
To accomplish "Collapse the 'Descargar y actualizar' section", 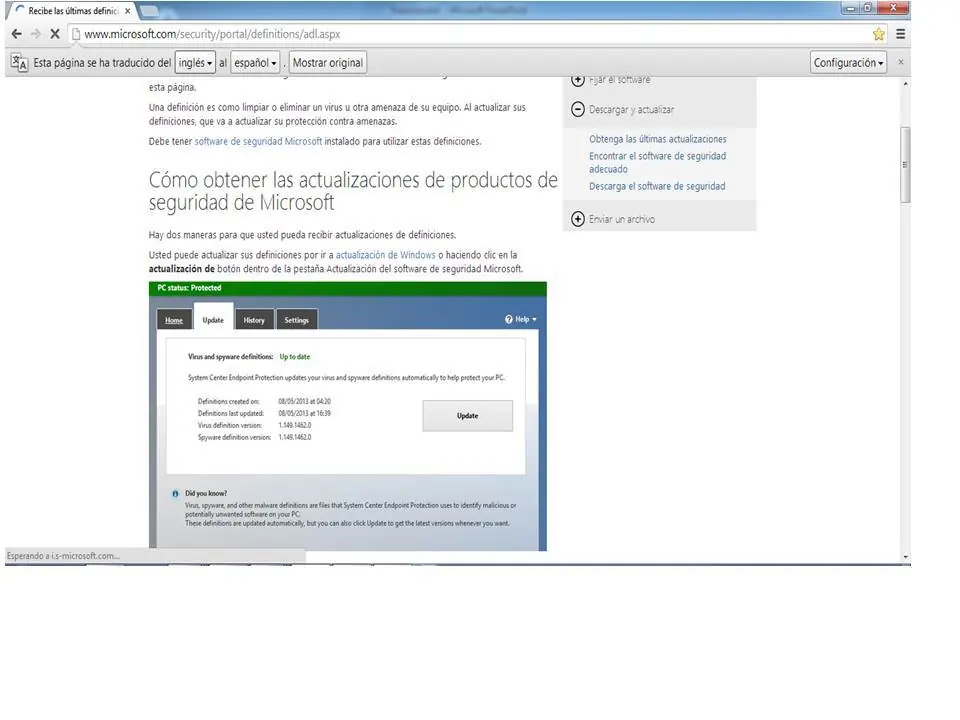I will point(577,110).
